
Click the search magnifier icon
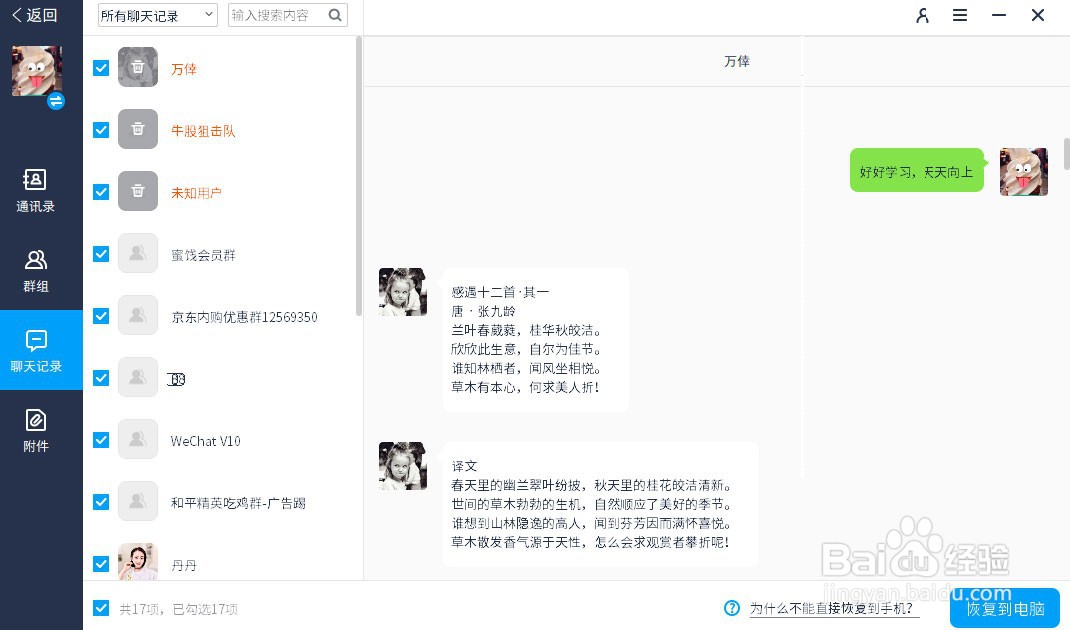pos(334,16)
